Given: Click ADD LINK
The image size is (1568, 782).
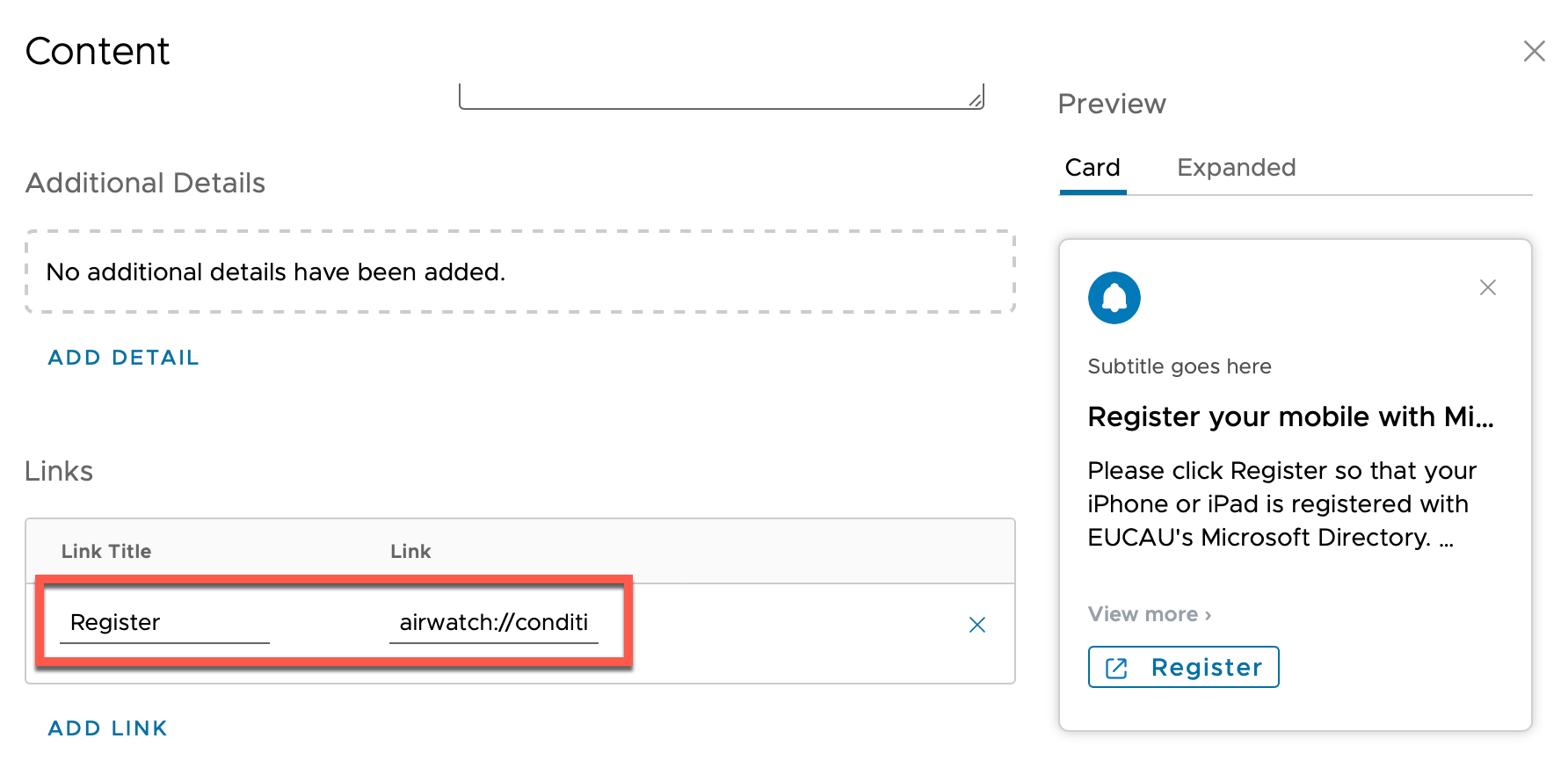Looking at the screenshot, I should tap(108, 728).
